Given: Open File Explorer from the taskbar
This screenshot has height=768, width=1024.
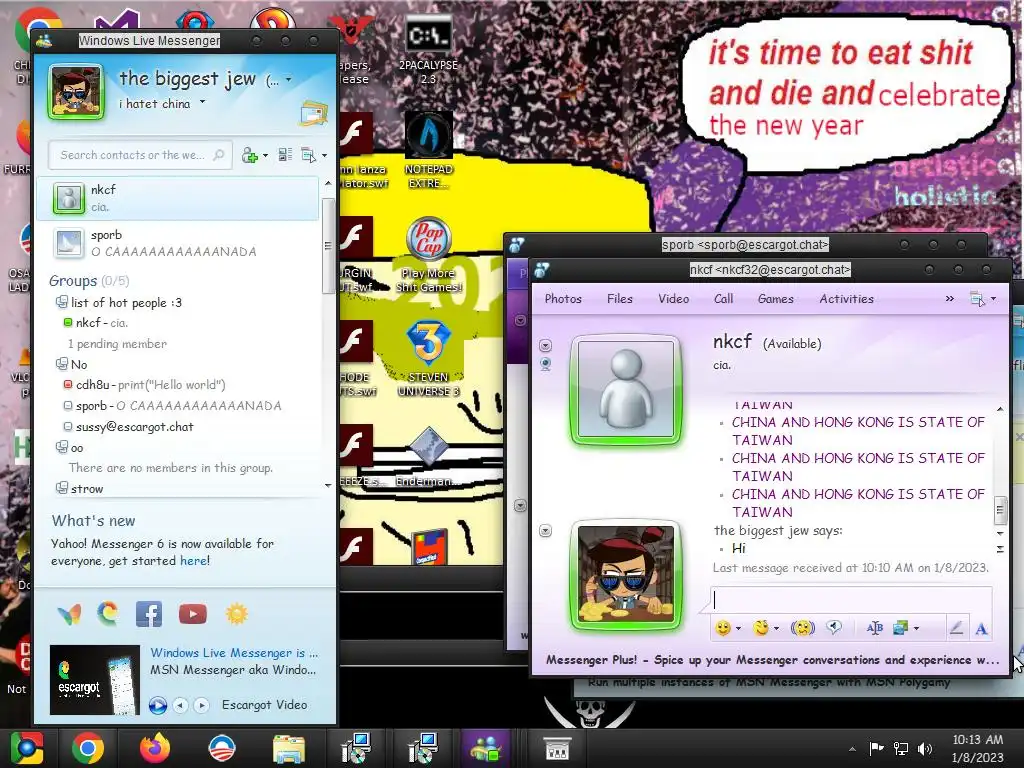Looking at the screenshot, I should (289, 750).
